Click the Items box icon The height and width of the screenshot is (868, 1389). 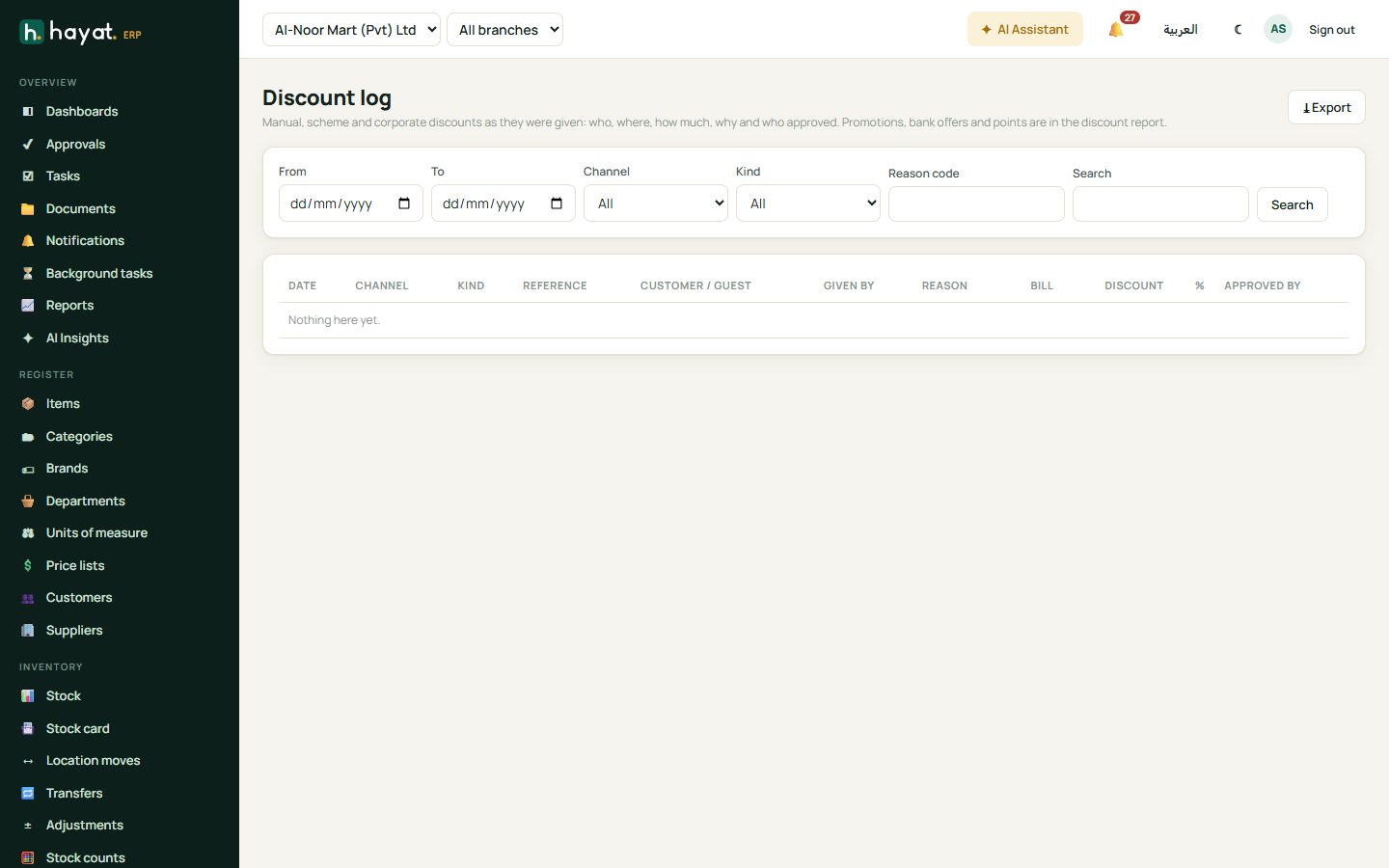(x=28, y=404)
